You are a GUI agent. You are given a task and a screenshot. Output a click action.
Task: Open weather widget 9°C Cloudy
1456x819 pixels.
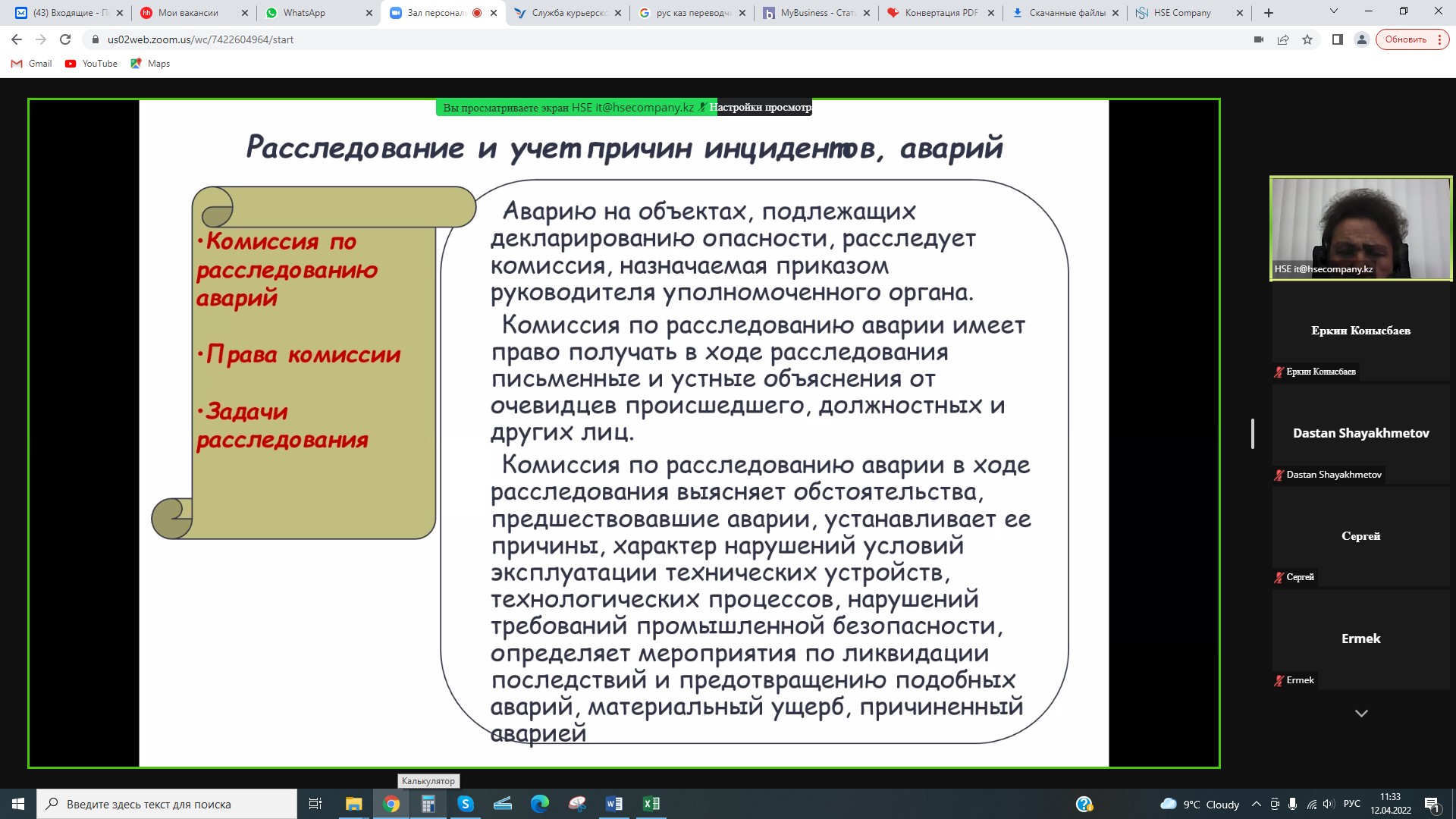[x=1200, y=804]
